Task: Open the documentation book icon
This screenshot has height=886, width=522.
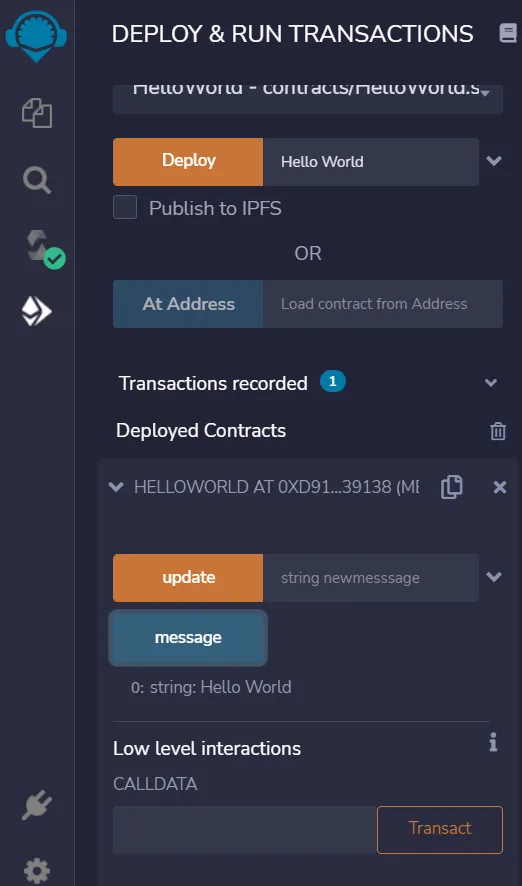Action: [x=508, y=33]
